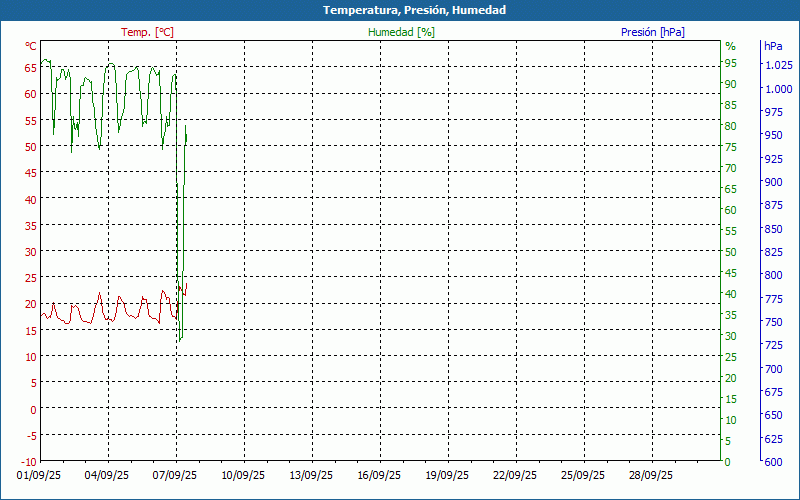Click the 65 temperature axis value
The image size is (800, 500).
pyautogui.click(x=31, y=67)
